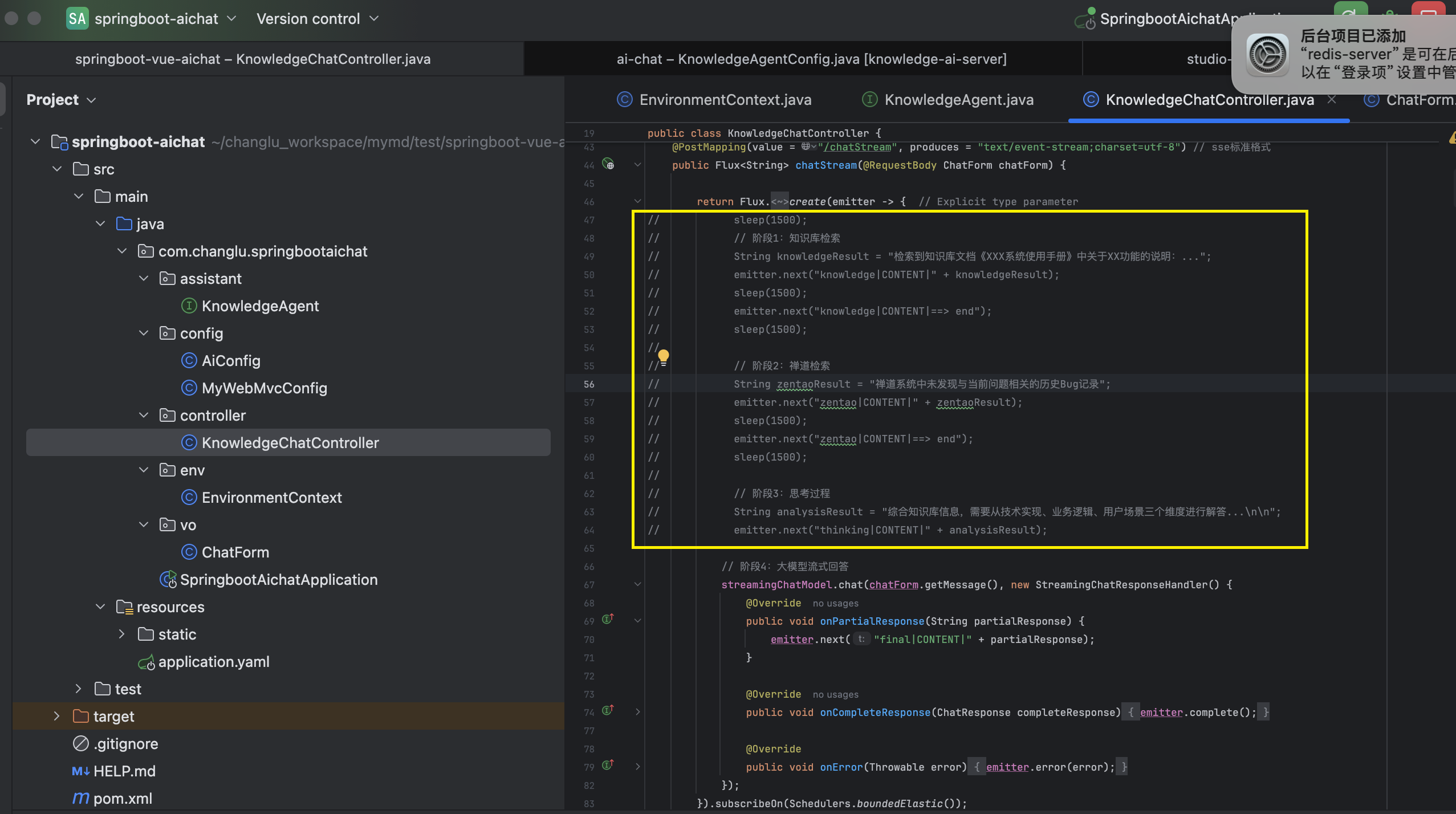1456x814 pixels.
Task: Select .gitignore file
Action: pyautogui.click(x=125, y=744)
